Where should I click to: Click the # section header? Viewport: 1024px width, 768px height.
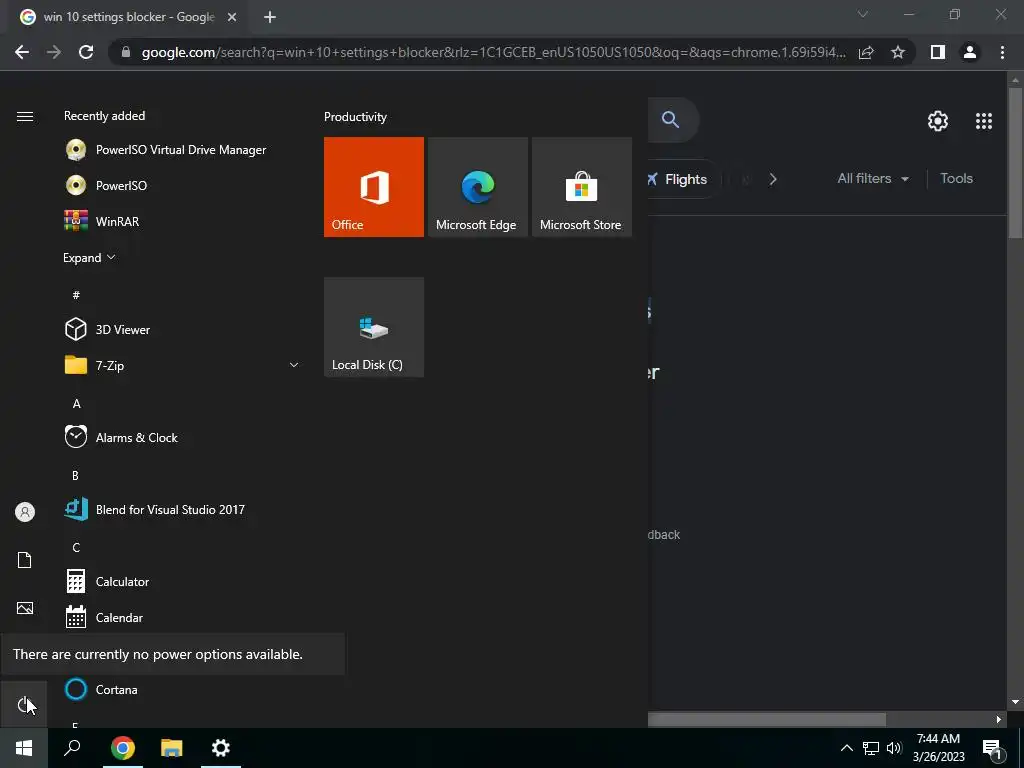click(x=76, y=295)
